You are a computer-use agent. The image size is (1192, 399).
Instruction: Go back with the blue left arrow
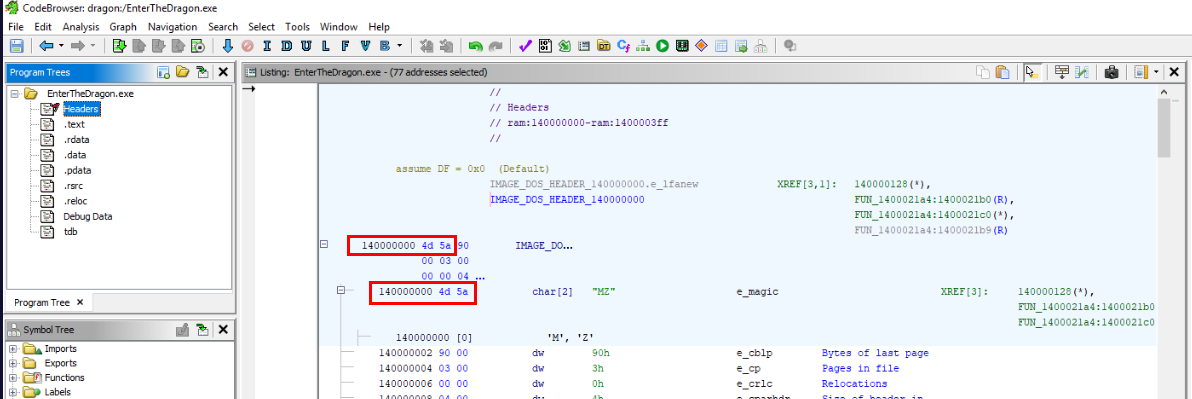tap(45, 46)
